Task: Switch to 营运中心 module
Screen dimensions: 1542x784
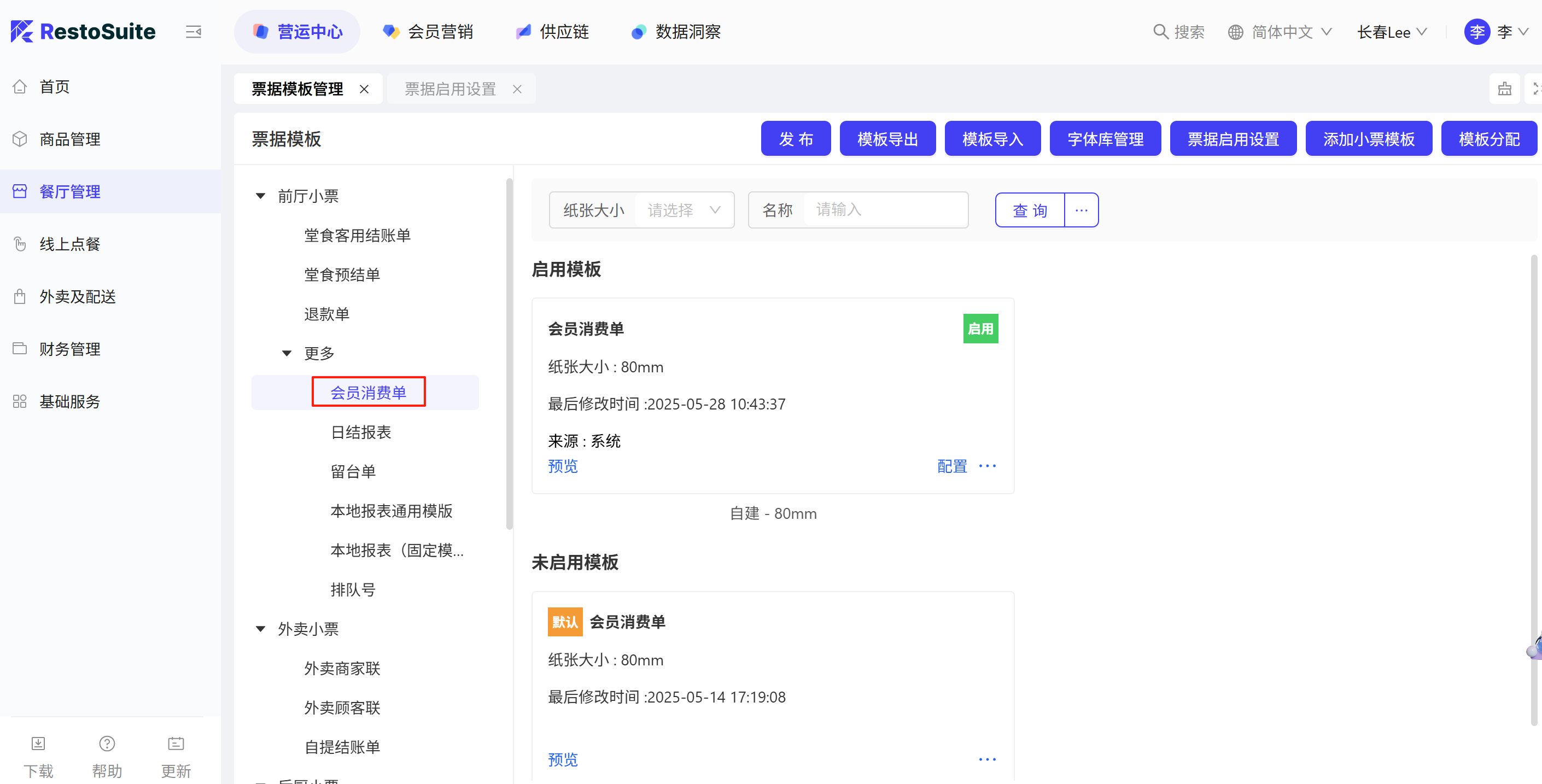Action: pyautogui.click(x=297, y=32)
